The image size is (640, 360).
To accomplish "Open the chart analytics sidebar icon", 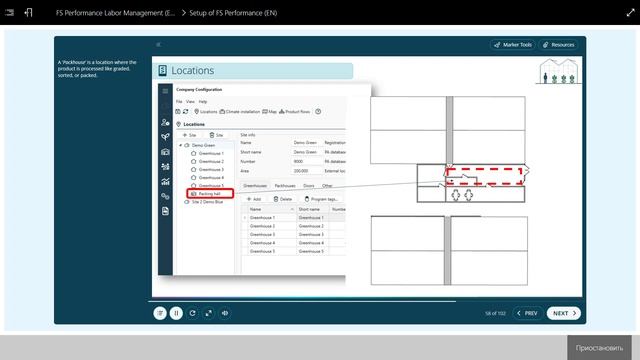I will (165, 182).
